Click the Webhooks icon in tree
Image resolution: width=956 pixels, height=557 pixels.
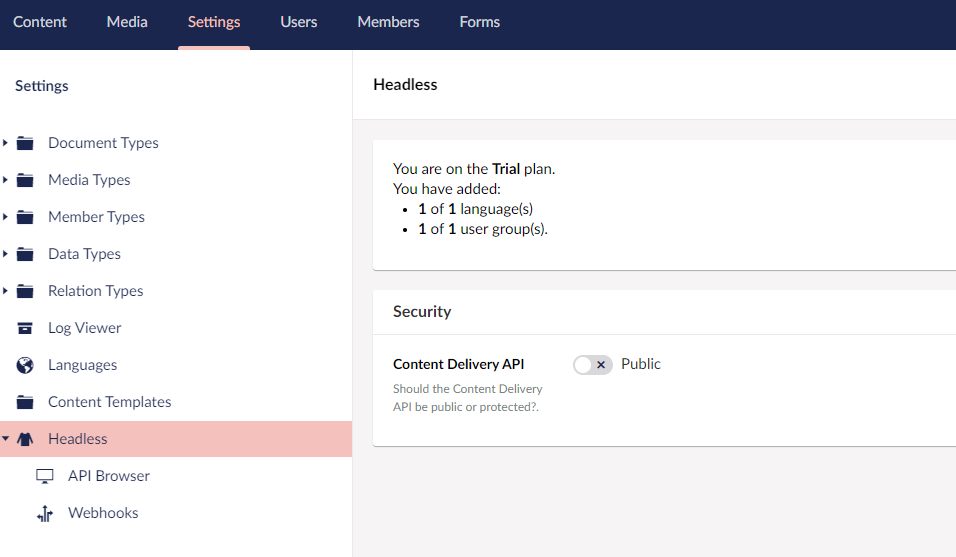45,513
